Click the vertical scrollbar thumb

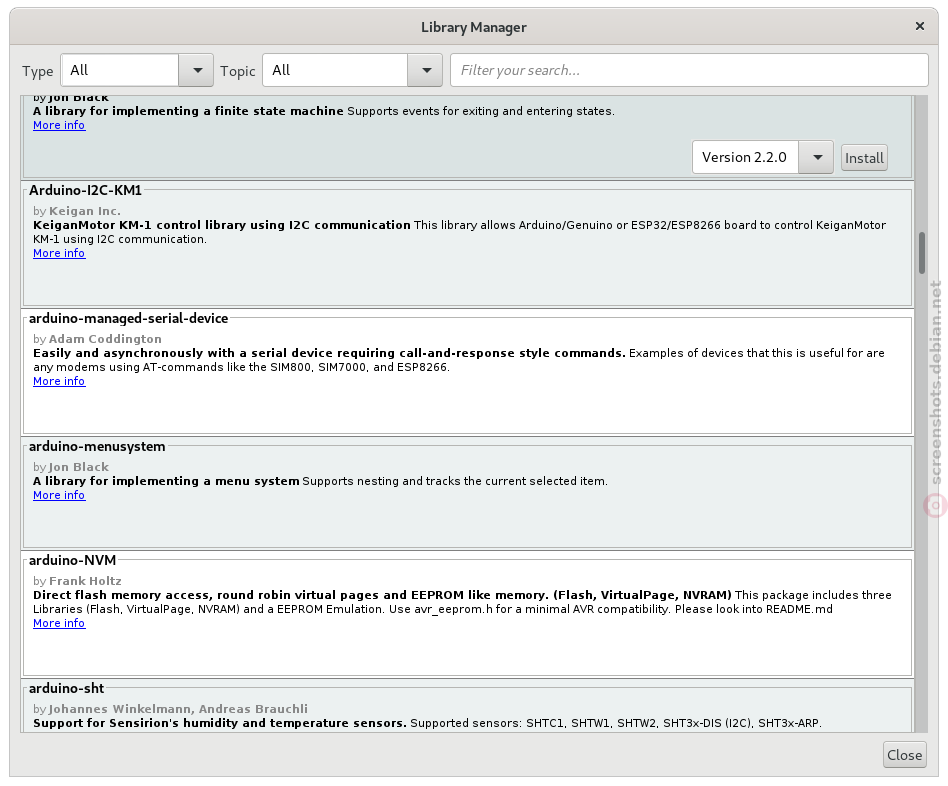(921, 252)
